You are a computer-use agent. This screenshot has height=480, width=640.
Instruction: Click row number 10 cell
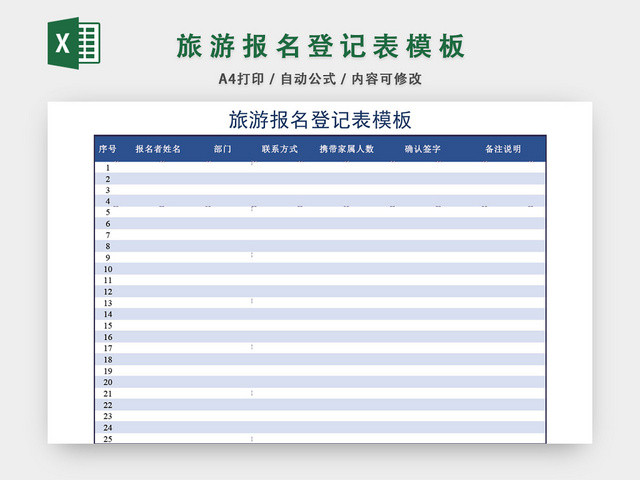(x=108, y=269)
